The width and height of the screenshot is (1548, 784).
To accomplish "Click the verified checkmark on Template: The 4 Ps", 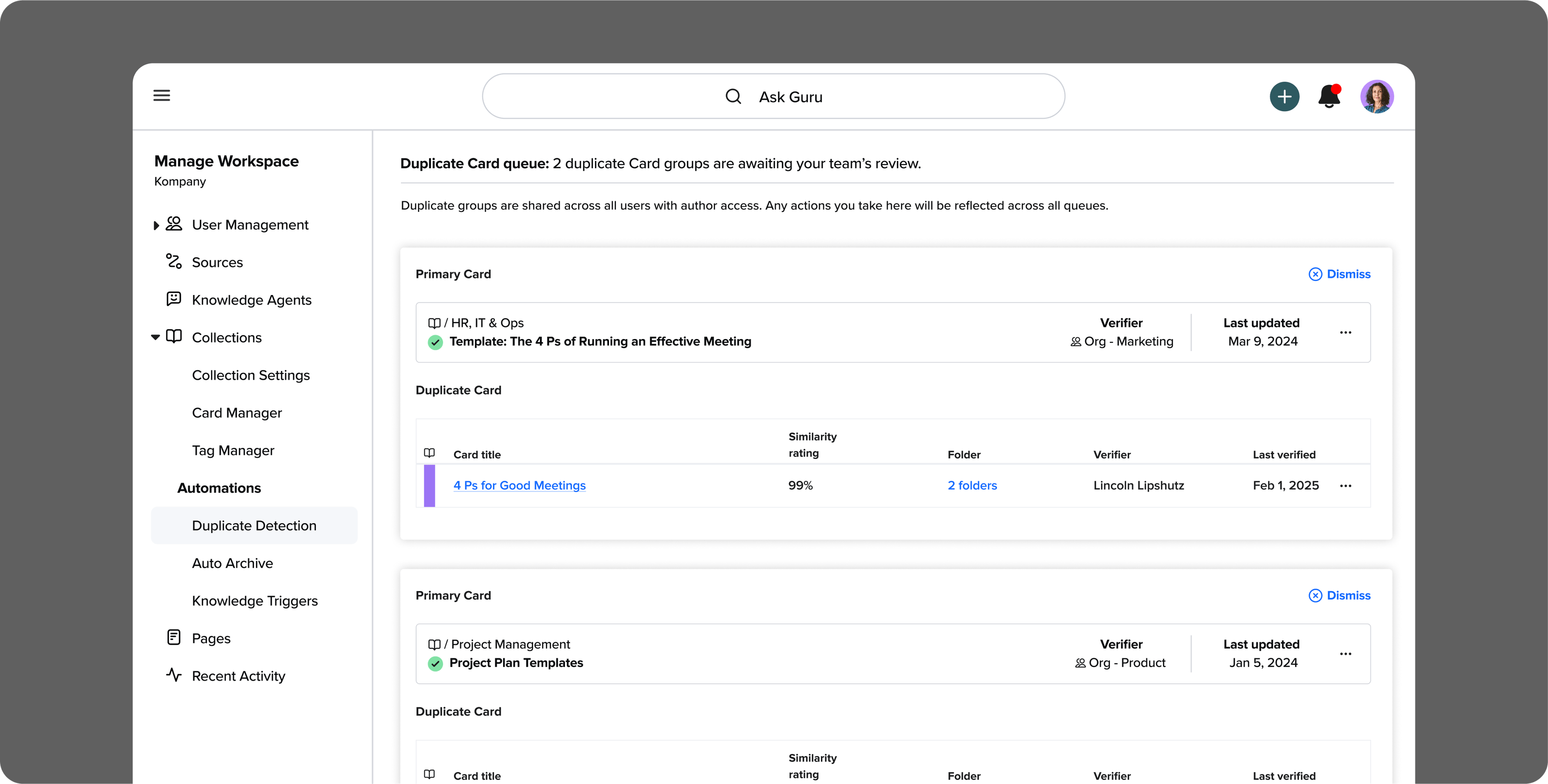I will tap(435, 342).
